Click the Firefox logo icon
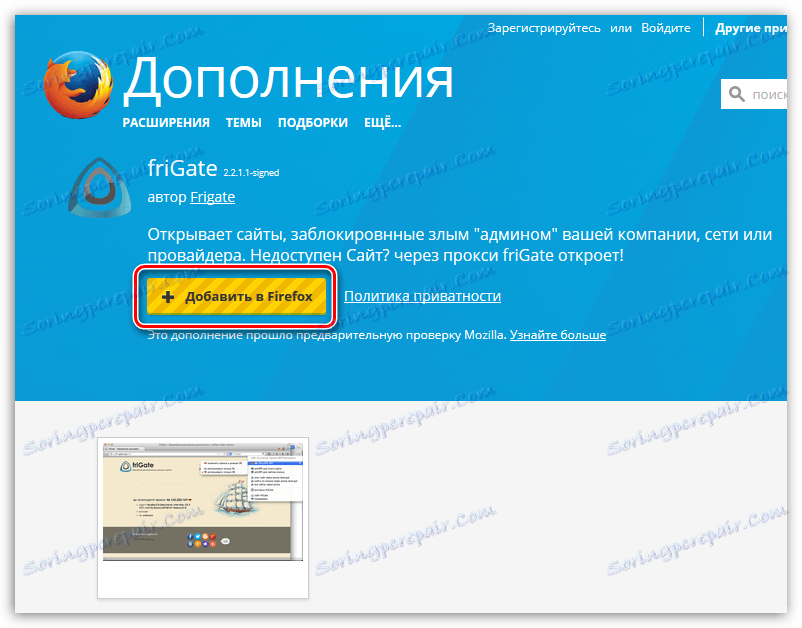 pyautogui.click(x=78, y=84)
